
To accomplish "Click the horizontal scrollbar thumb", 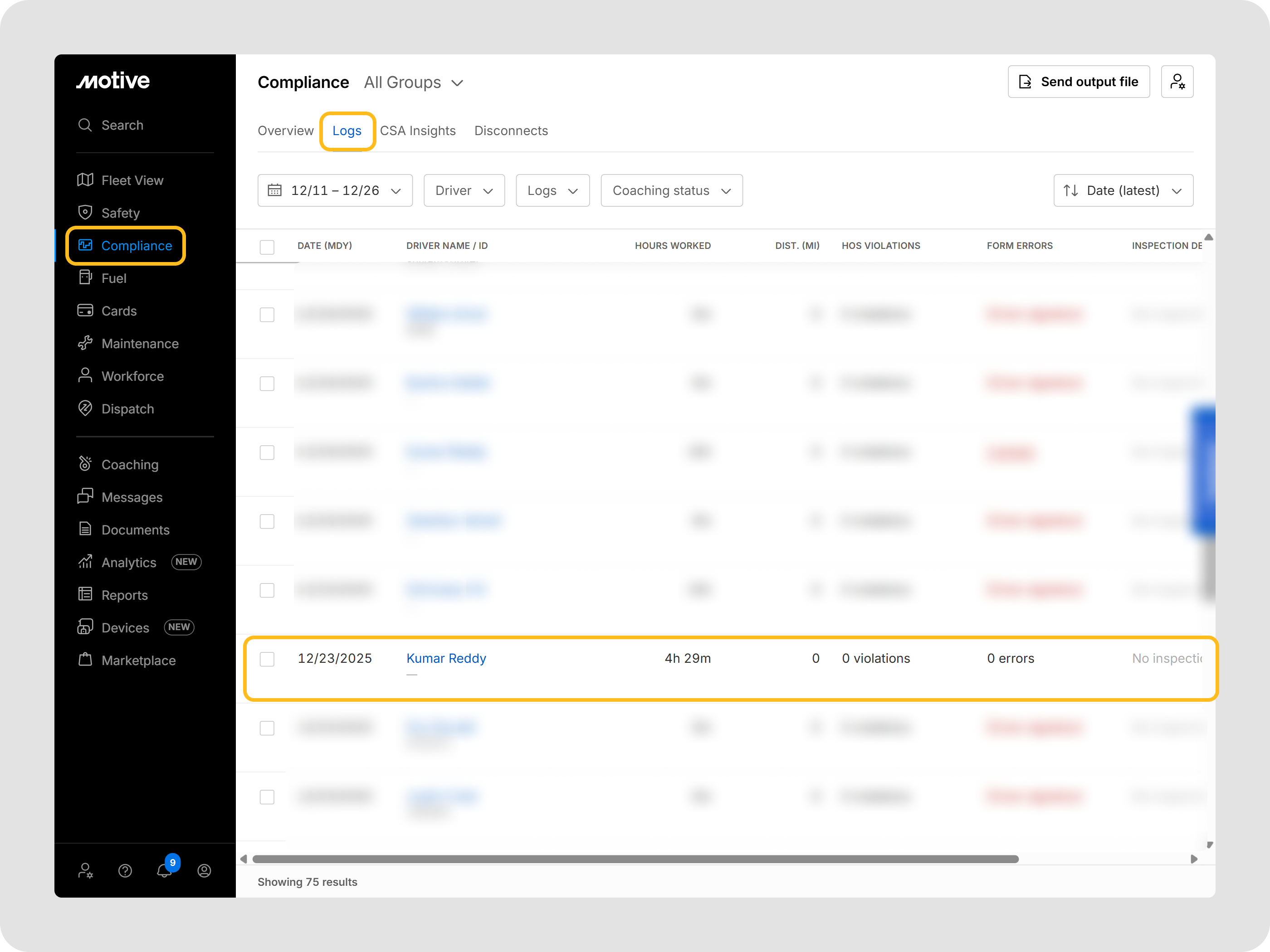I will (x=635, y=859).
